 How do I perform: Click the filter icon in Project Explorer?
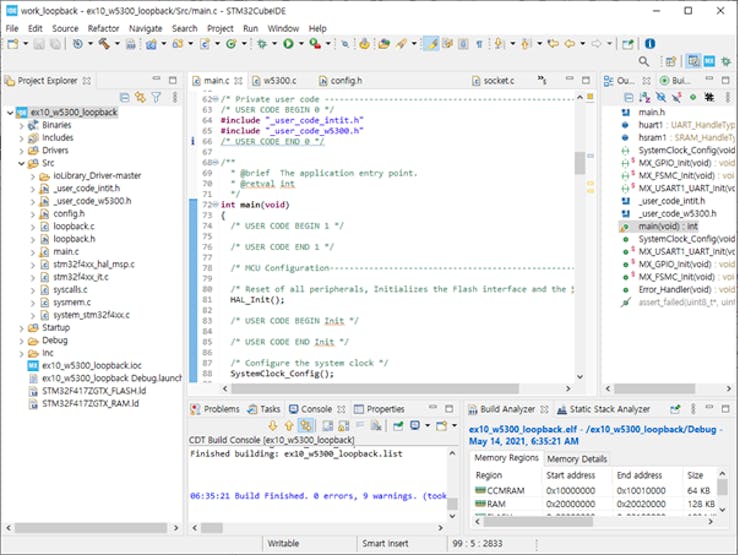(x=156, y=97)
